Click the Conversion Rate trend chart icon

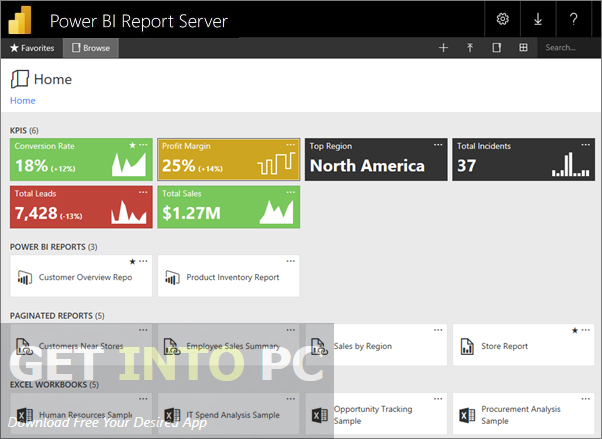(129, 165)
